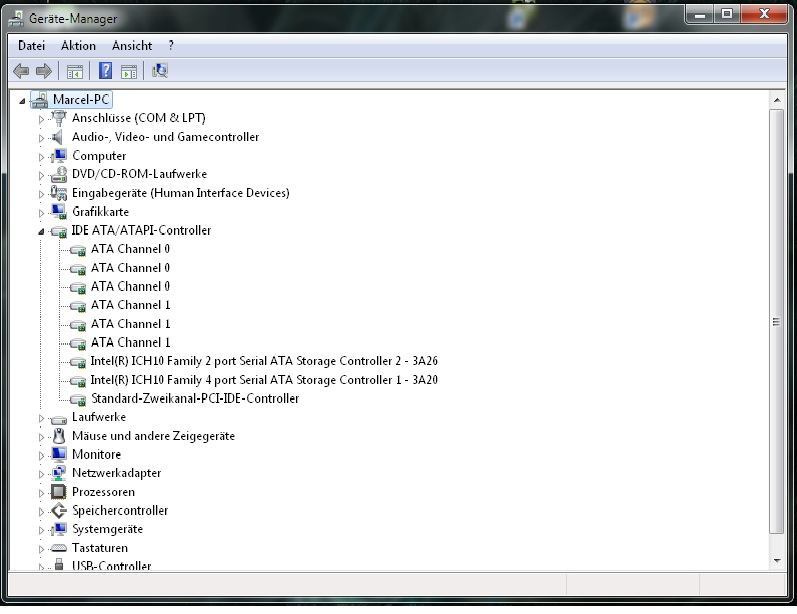Scan for hardware changes icon
The width and height of the screenshot is (797, 614).
tap(160, 70)
